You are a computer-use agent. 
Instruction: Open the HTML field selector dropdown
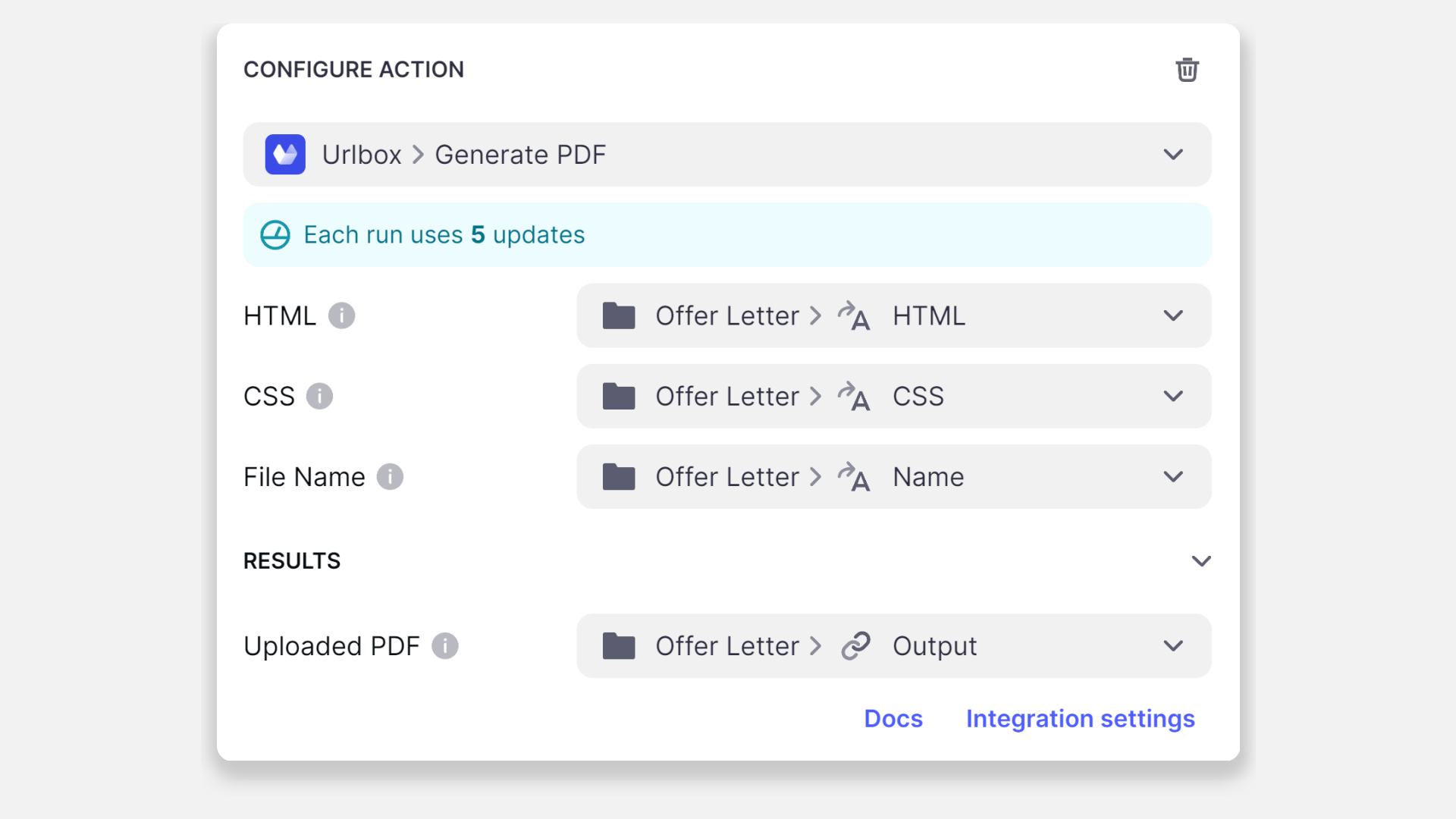[x=1172, y=315]
